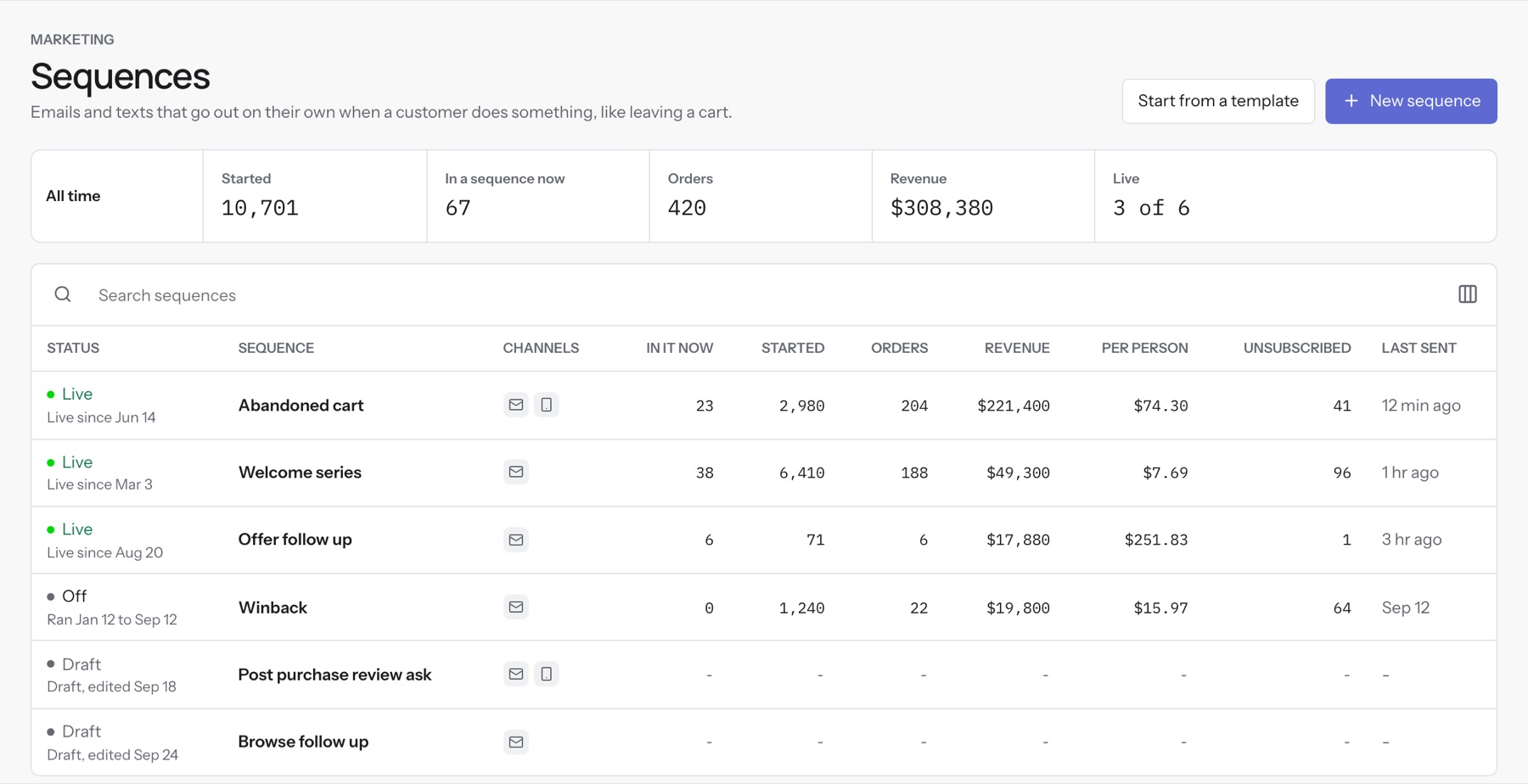
Task: Sort by the Status column header
Action: click(73, 348)
